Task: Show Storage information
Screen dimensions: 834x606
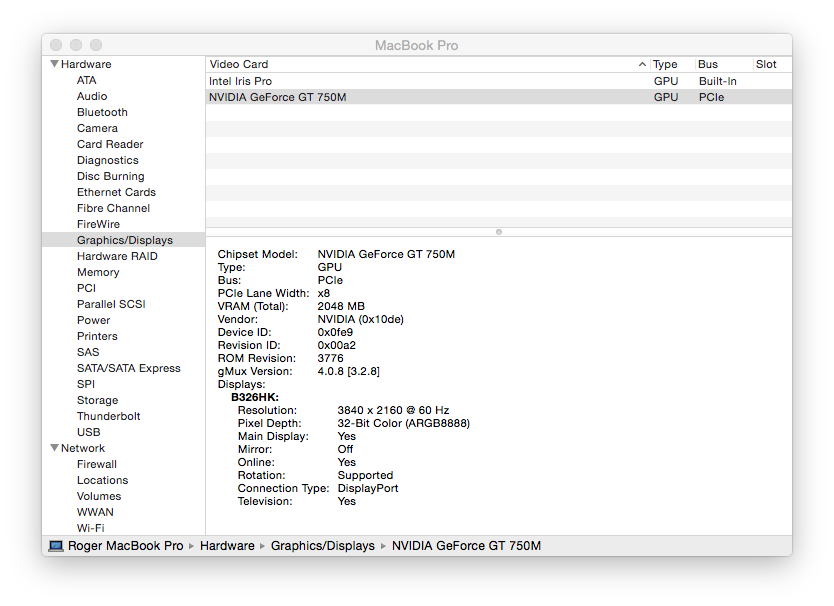Action: (x=97, y=400)
